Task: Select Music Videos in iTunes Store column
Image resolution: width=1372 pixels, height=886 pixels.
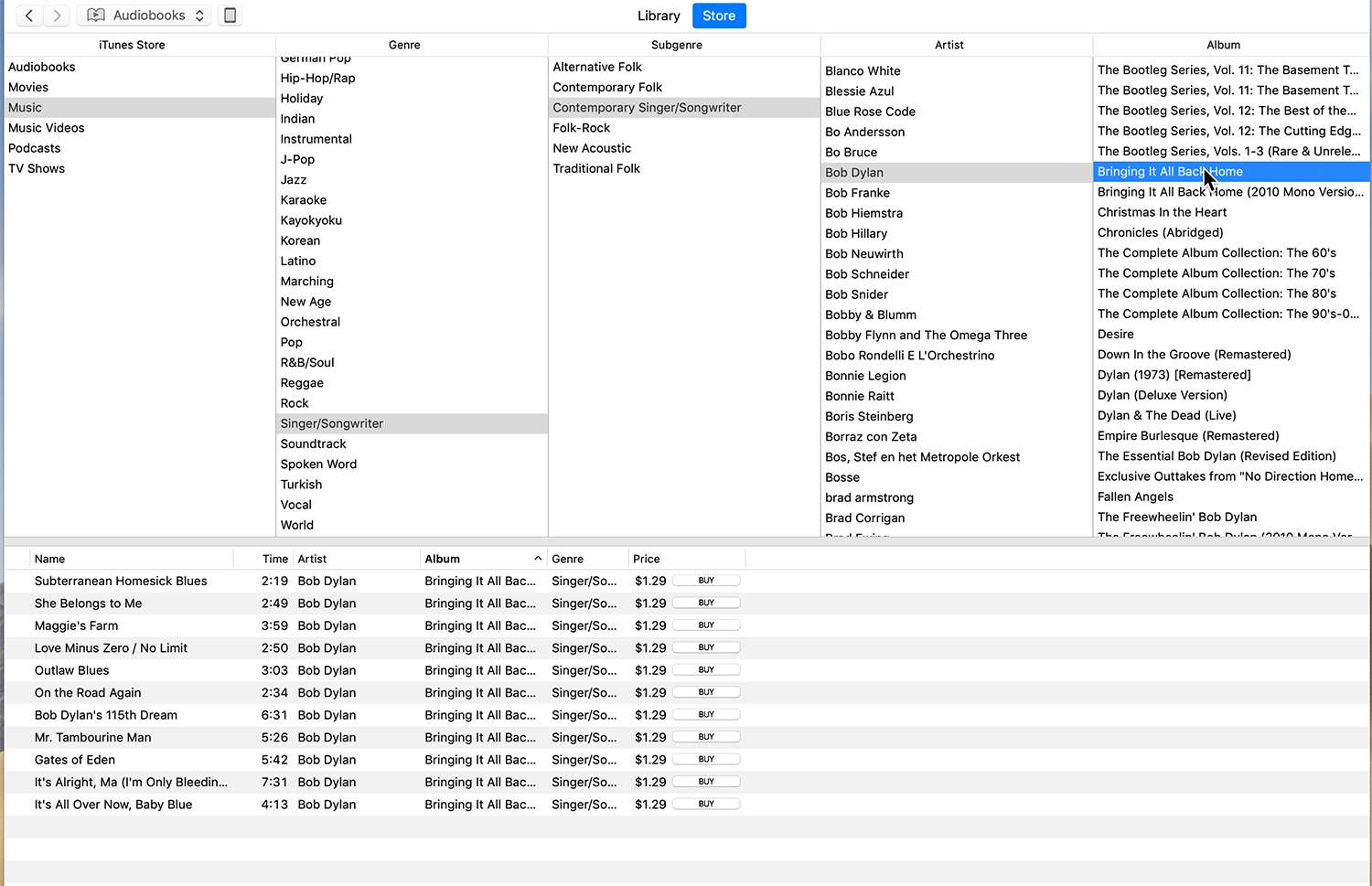Action: tap(139, 128)
